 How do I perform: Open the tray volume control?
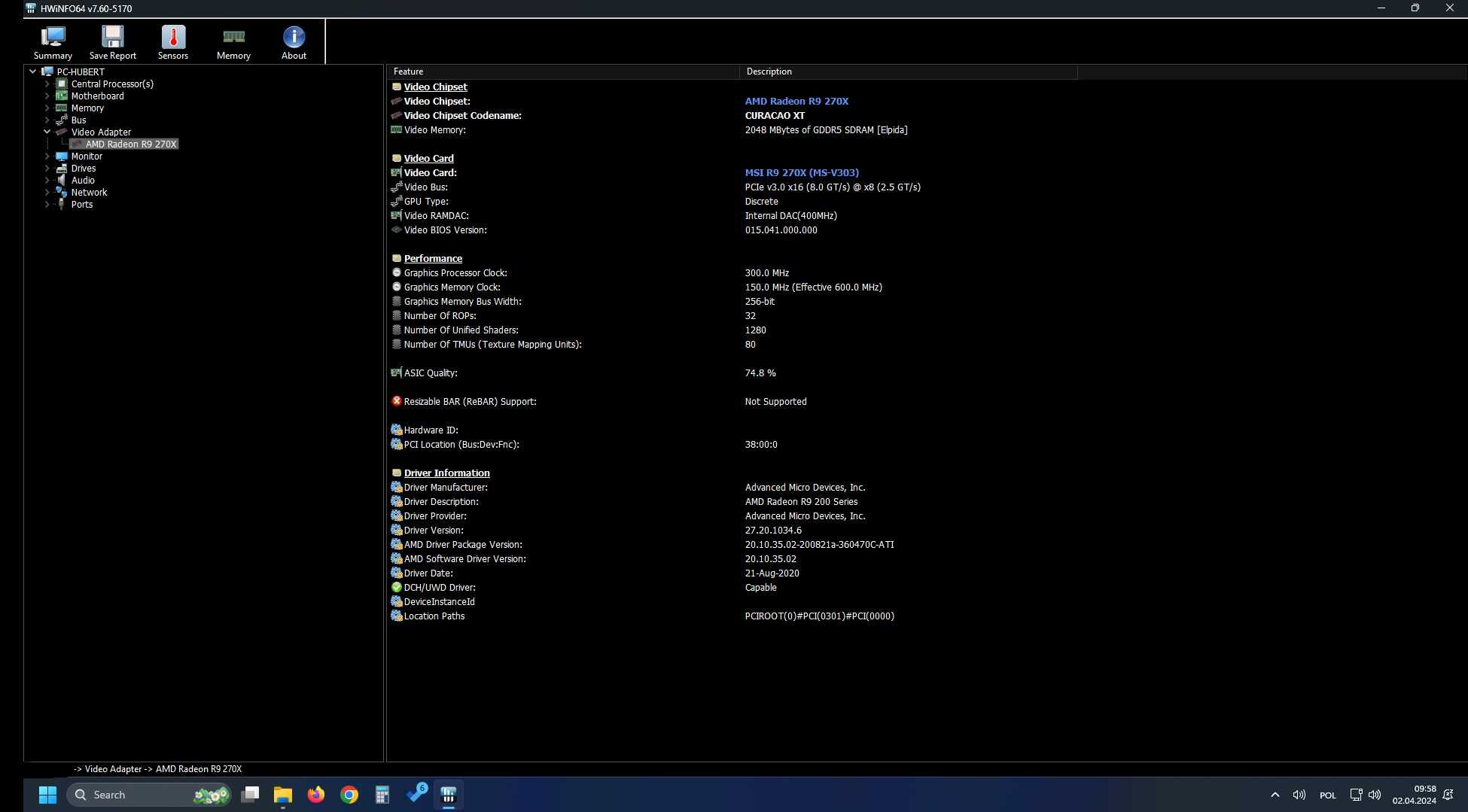click(x=1375, y=795)
